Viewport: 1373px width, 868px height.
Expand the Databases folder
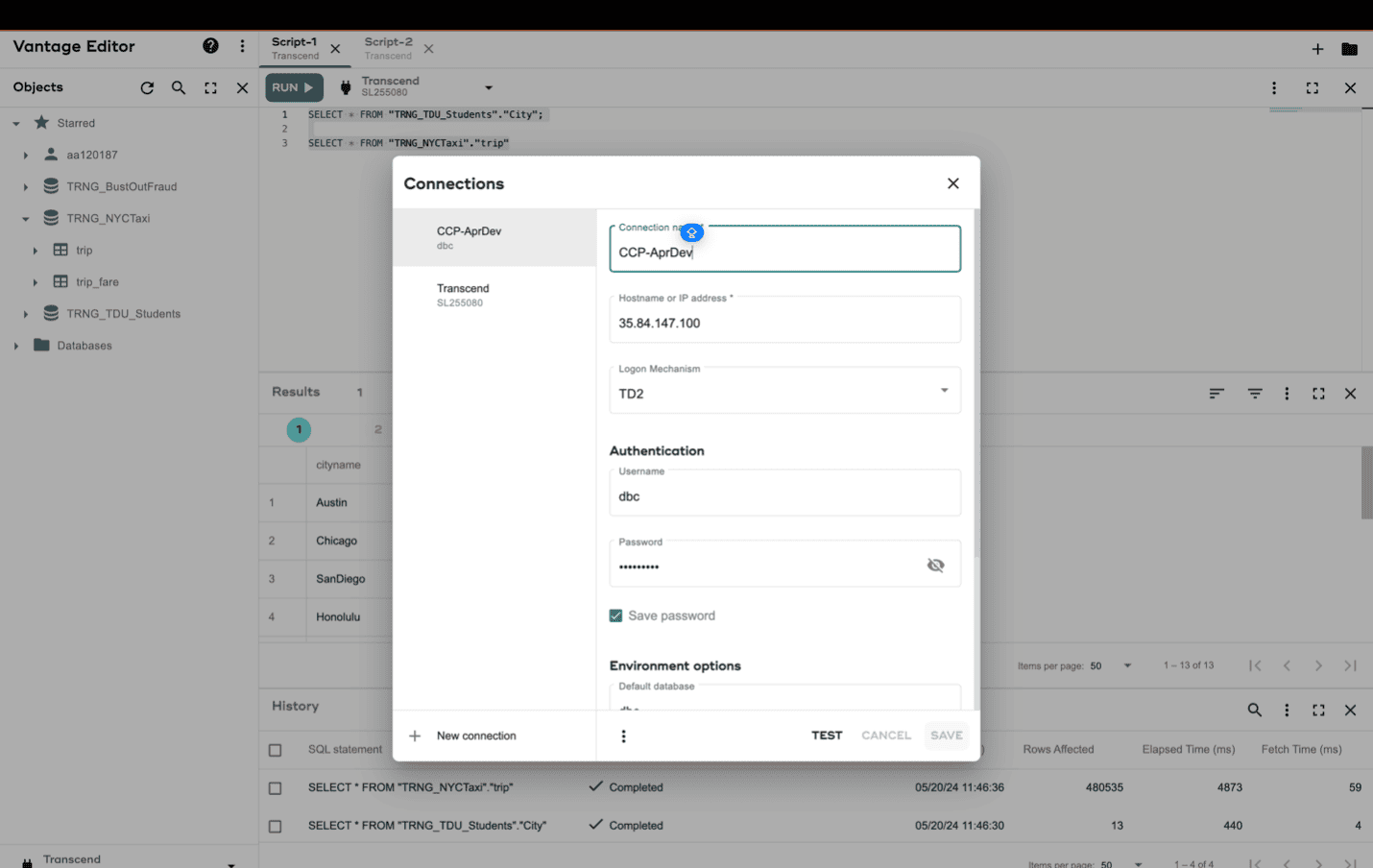pos(16,346)
